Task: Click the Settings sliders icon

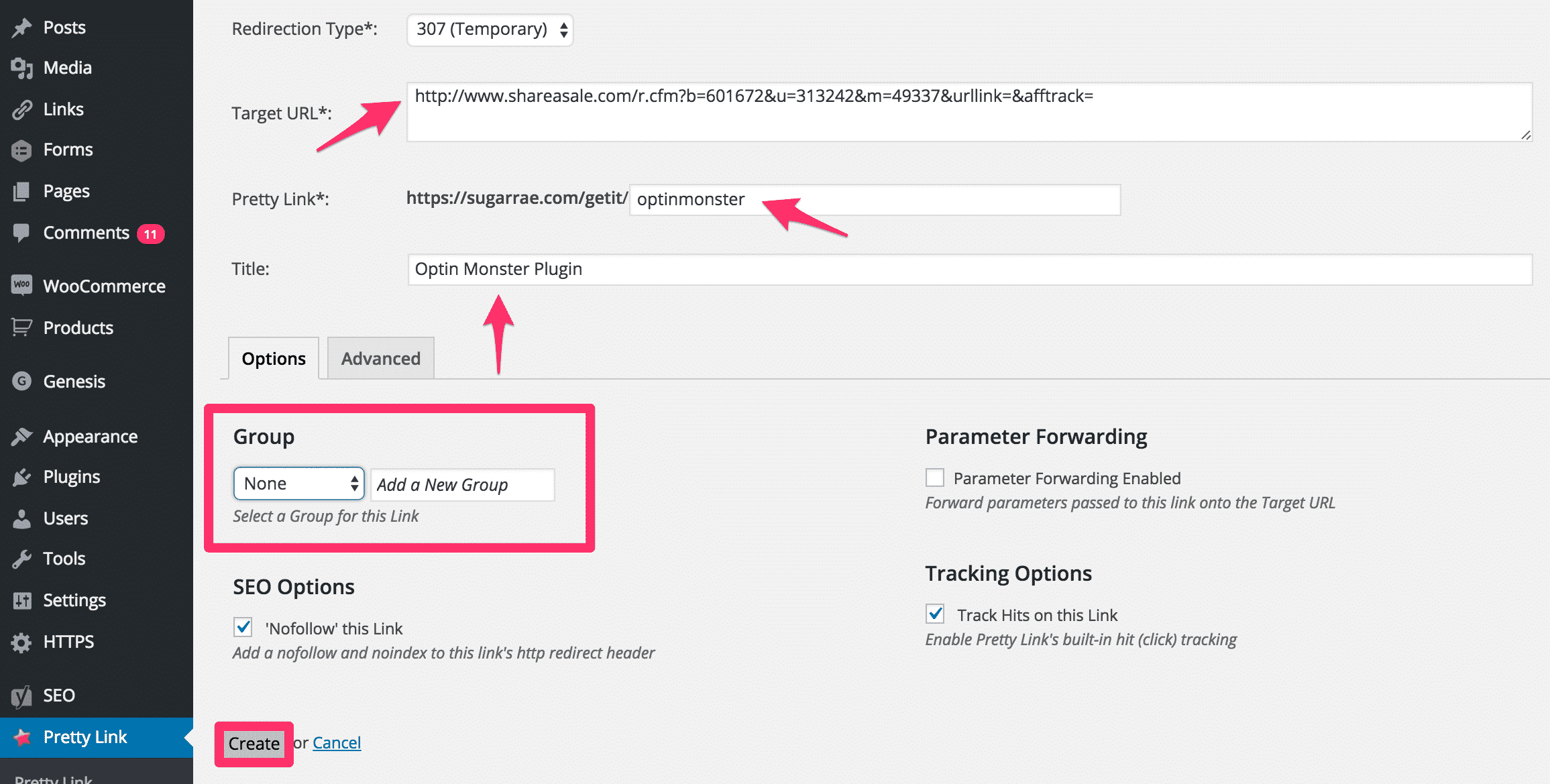Action: (21, 600)
